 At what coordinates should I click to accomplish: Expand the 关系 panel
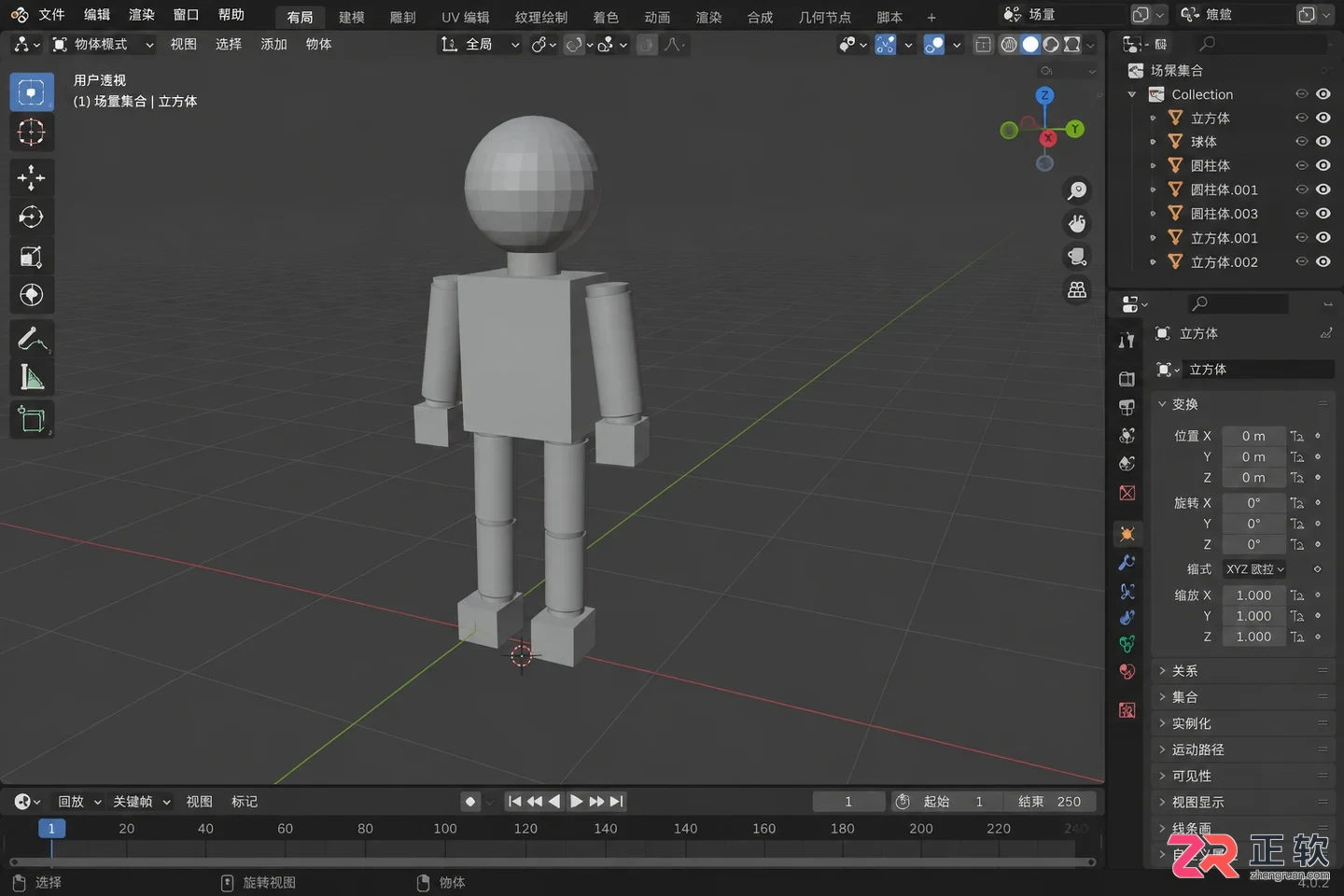pos(1242,671)
